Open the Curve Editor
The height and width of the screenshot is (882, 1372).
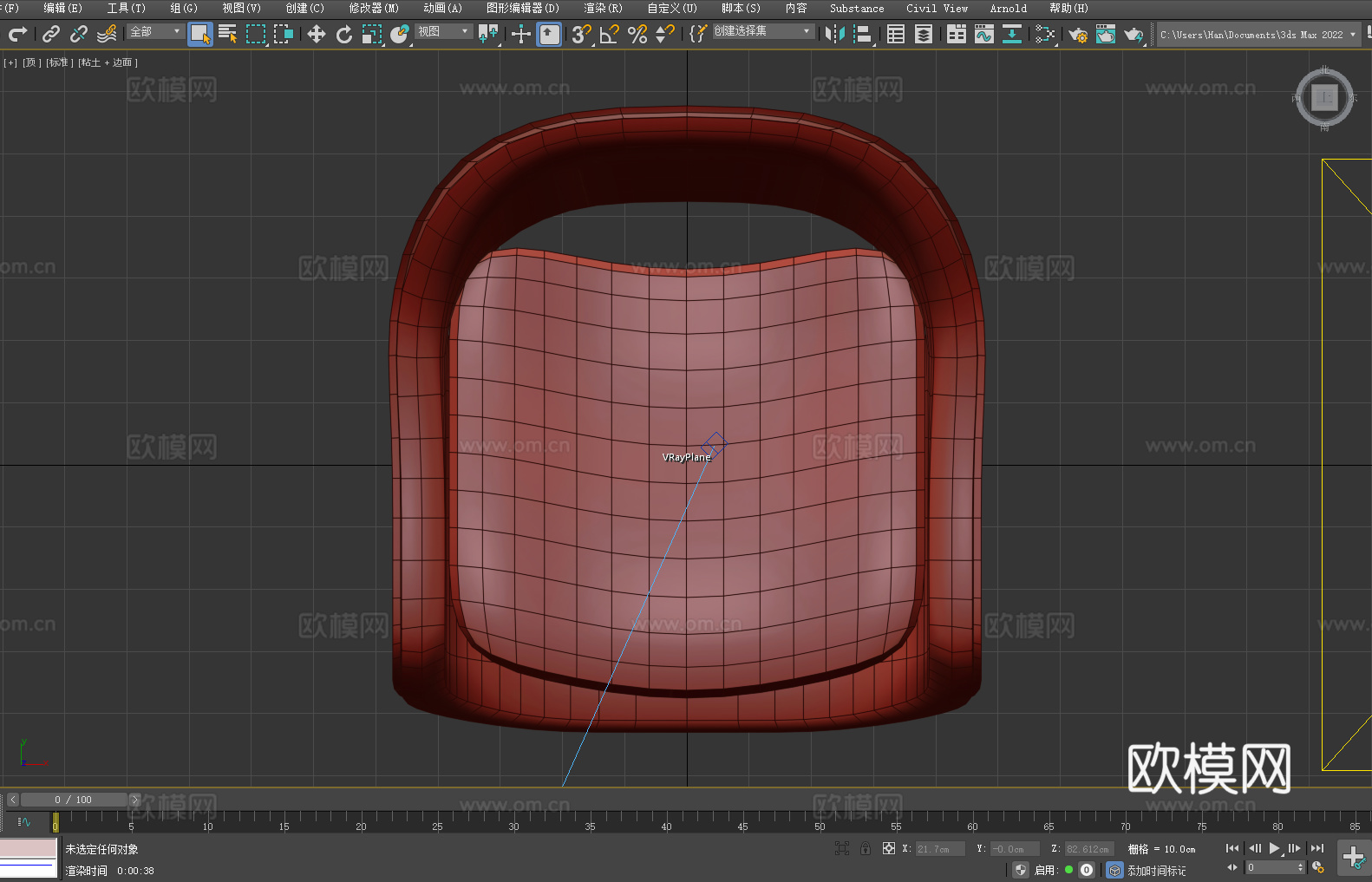(984, 34)
